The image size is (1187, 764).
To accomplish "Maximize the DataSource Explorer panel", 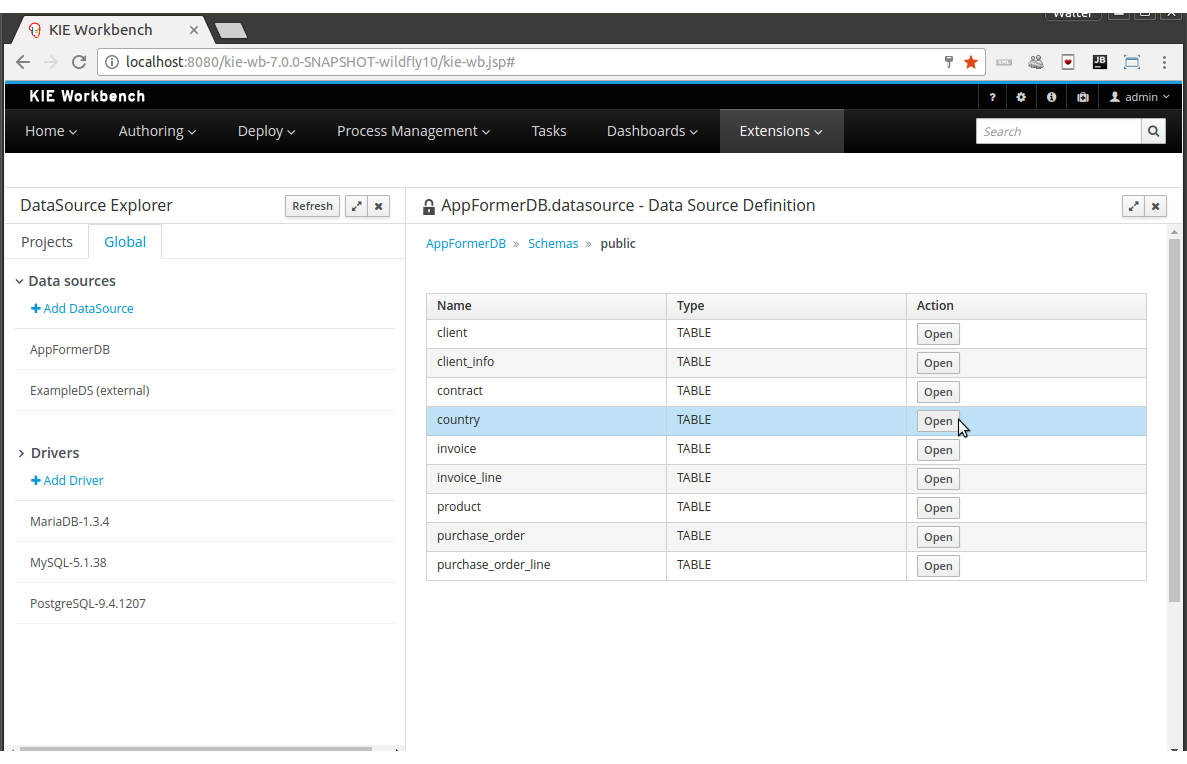I will coord(356,206).
